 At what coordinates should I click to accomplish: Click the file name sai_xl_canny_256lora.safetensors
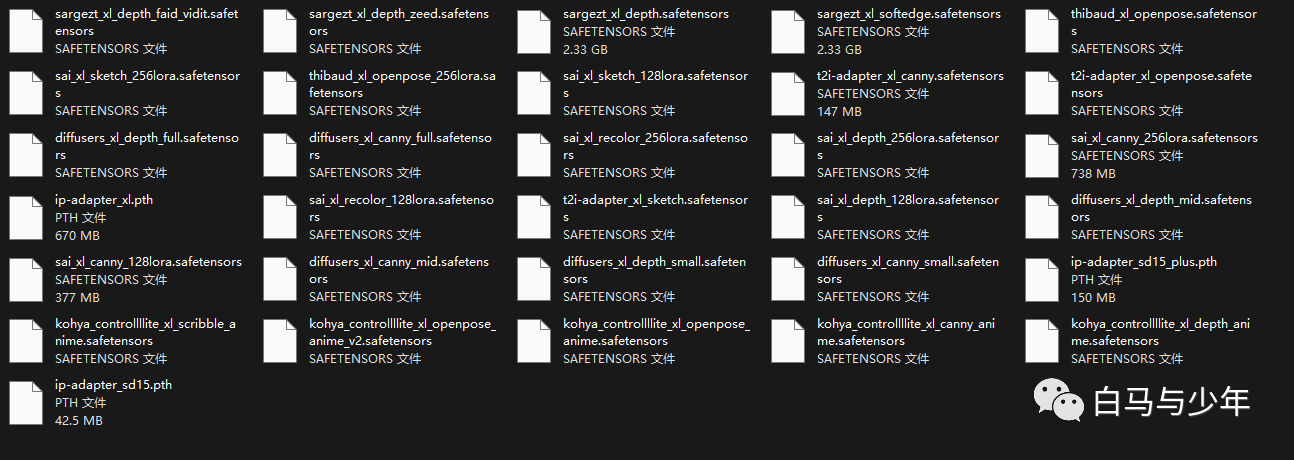tap(1164, 138)
